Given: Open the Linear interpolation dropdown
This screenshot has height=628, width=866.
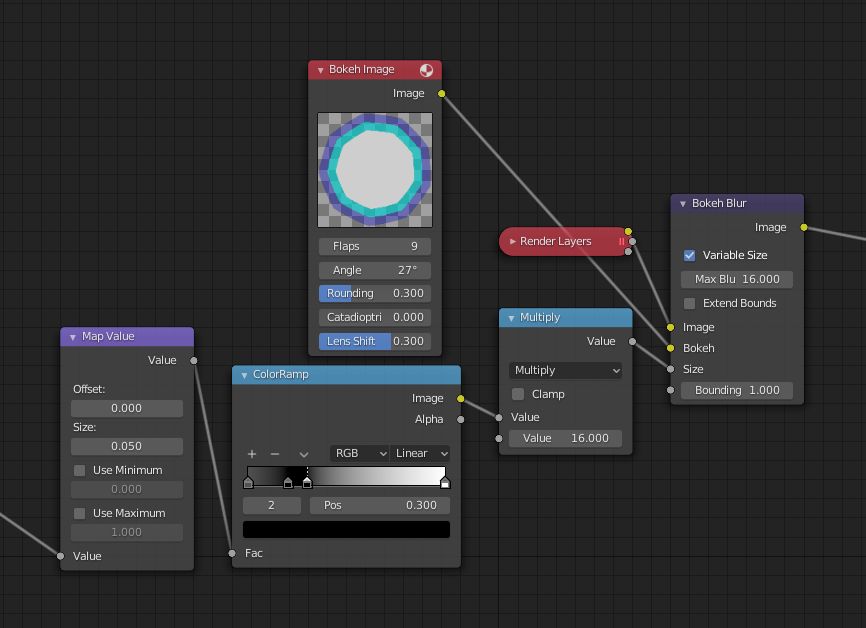Looking at the screenshot, I should point(420,453).
